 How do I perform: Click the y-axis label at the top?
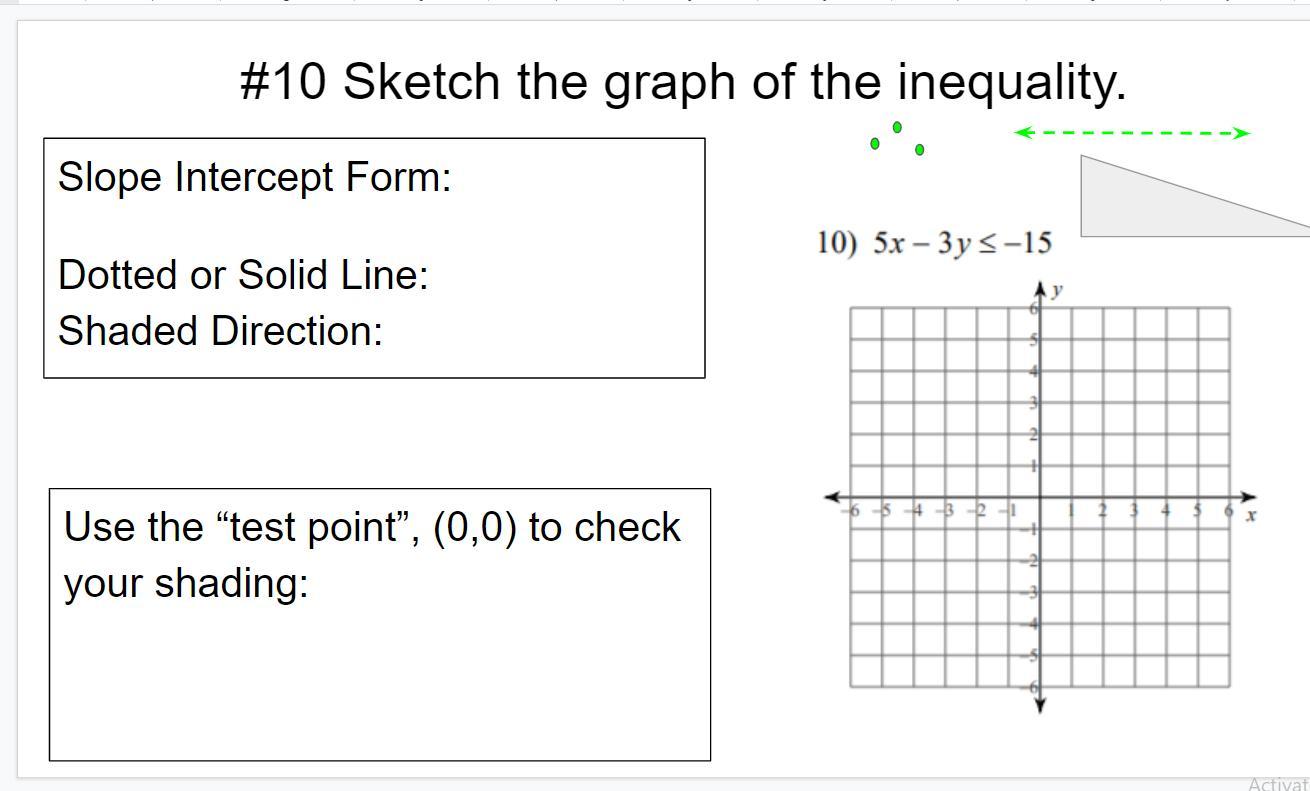coord(1057,290)
